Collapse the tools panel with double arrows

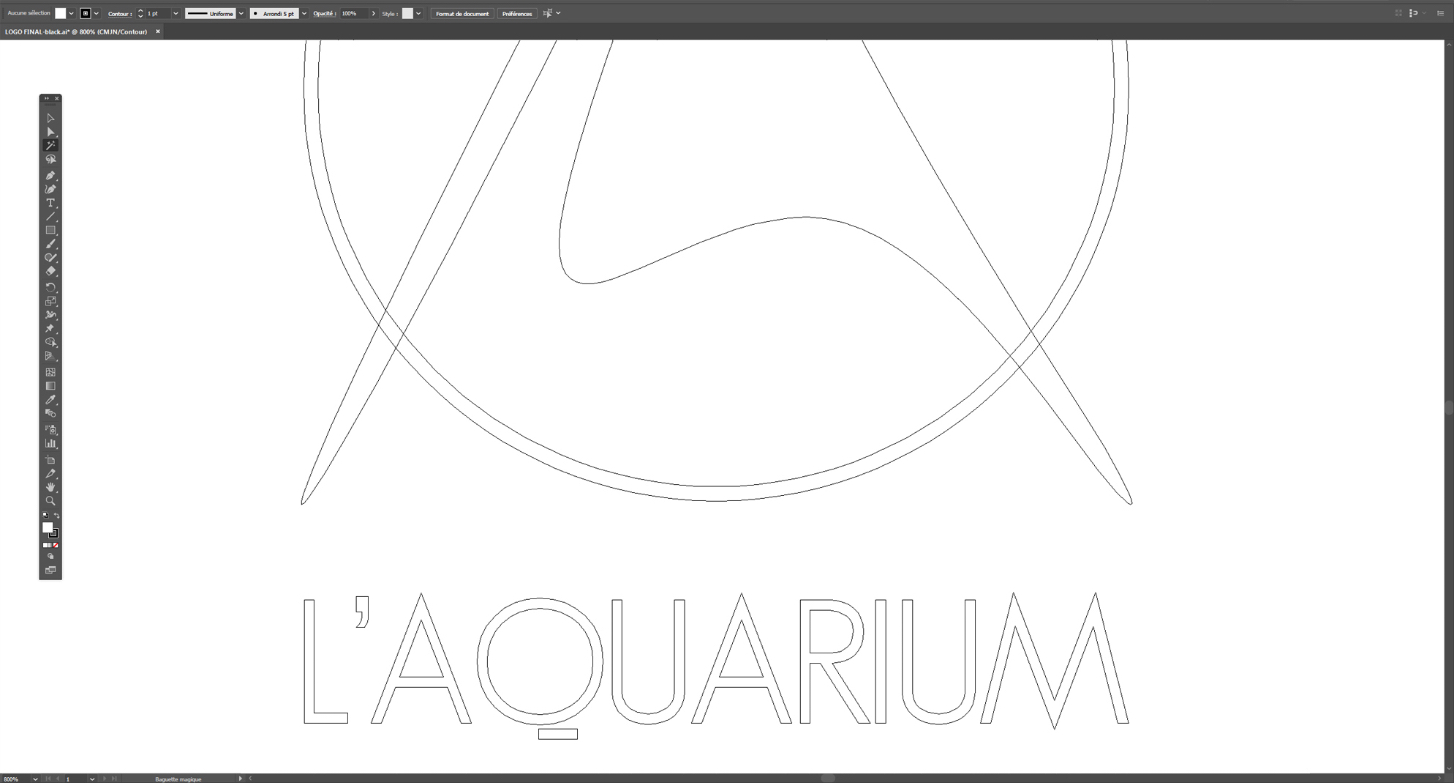45,98
